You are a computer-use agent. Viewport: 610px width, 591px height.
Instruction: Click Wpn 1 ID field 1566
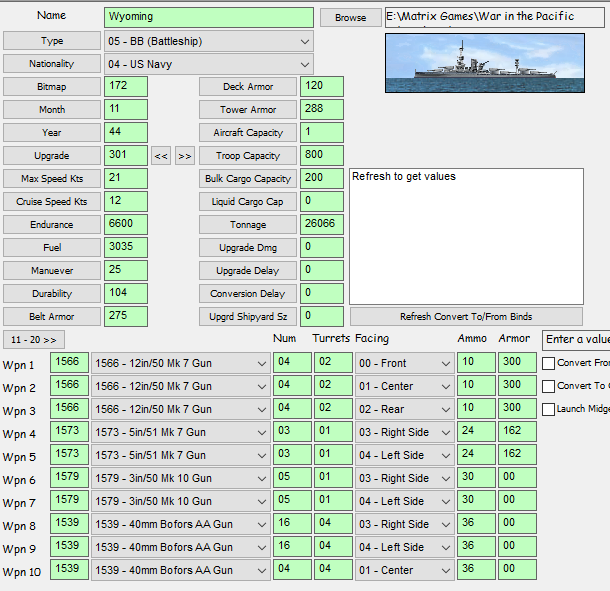point(69,363)
